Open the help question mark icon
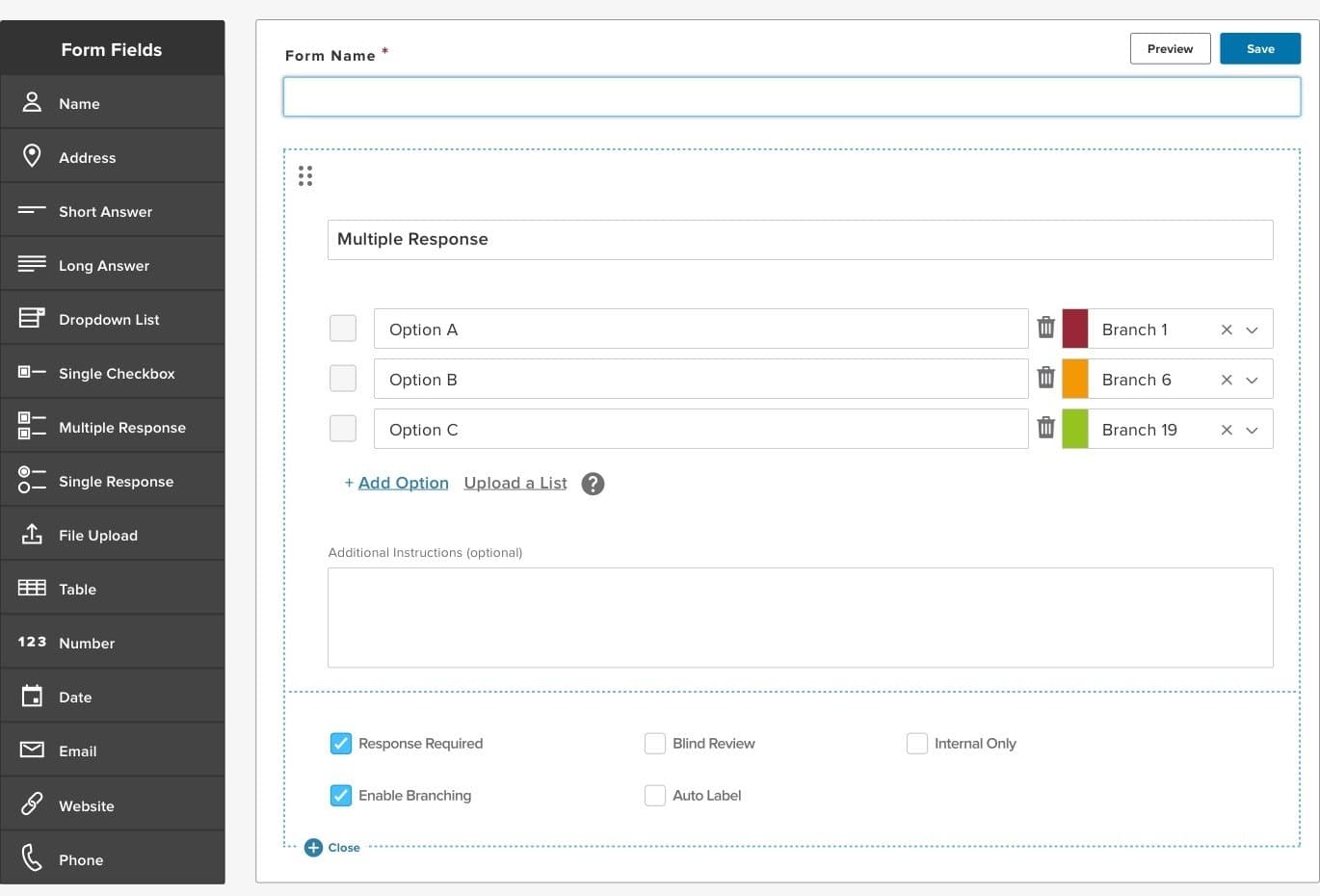Image resolution: width=1320 pixels, height=896 pixels. (x=593, y=484)
